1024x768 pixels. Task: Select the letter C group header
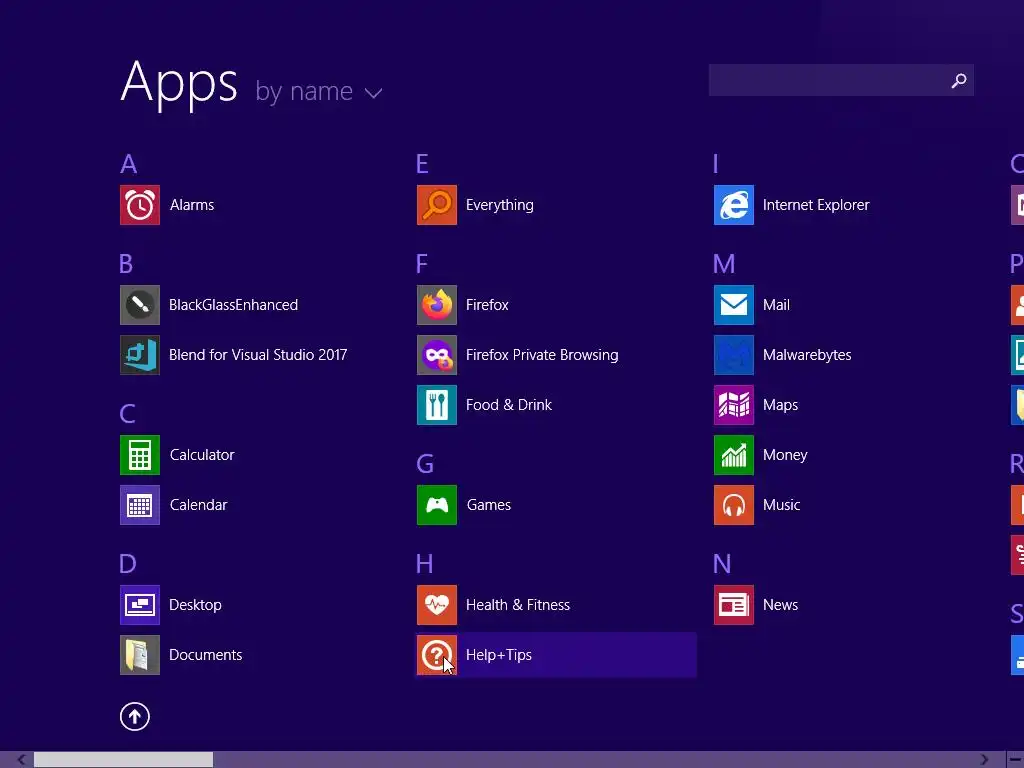point(127,414)
